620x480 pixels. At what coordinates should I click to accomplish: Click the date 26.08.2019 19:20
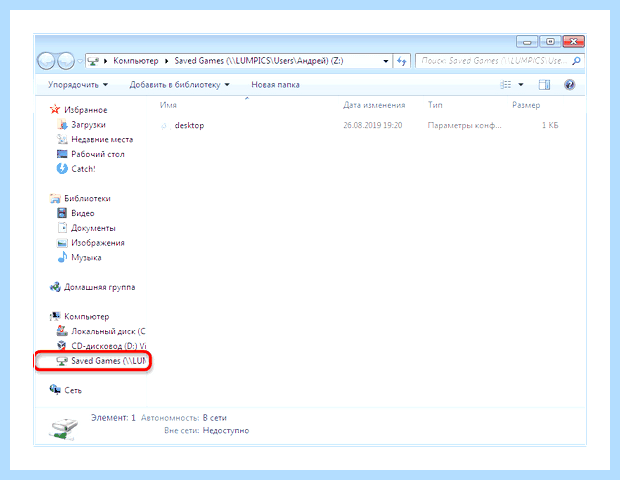click(372, 125)
